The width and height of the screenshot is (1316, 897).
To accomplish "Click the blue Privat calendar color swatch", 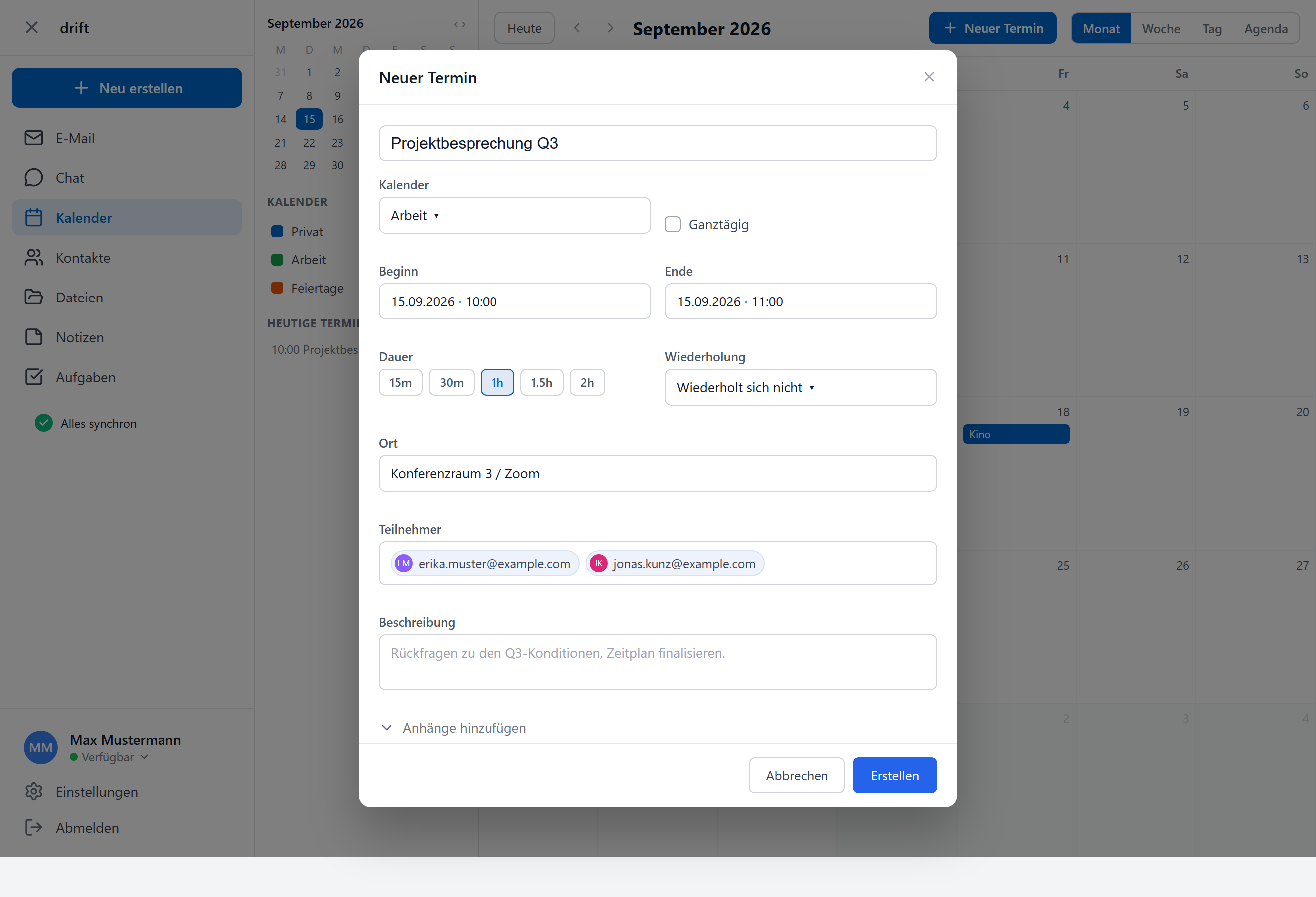I will pos(277,231).
